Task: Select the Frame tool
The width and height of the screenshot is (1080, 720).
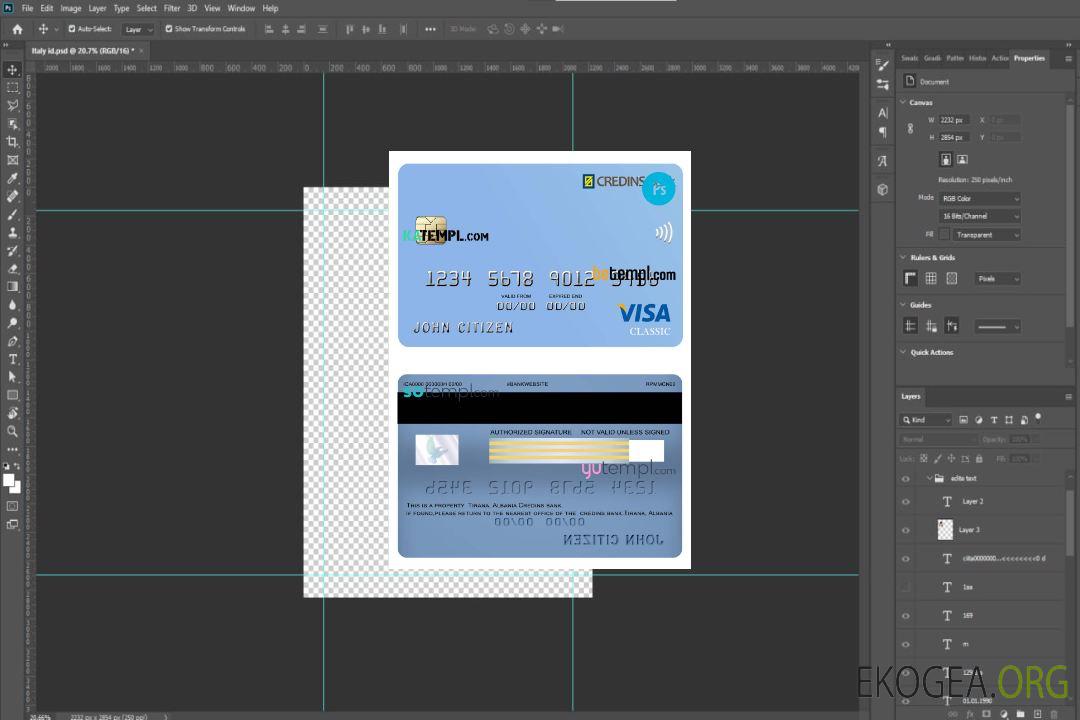Action: (12, 160)
